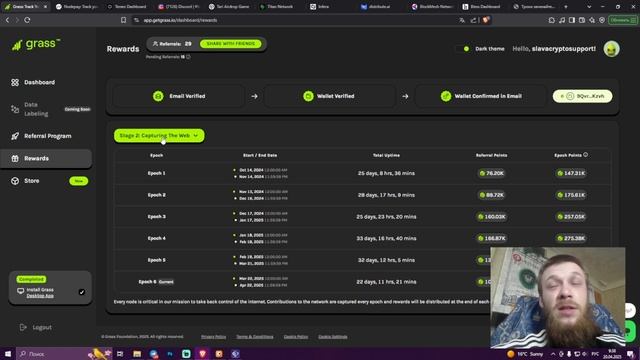
Task: Open File Explorer from the taskbar
Action: 137,354
